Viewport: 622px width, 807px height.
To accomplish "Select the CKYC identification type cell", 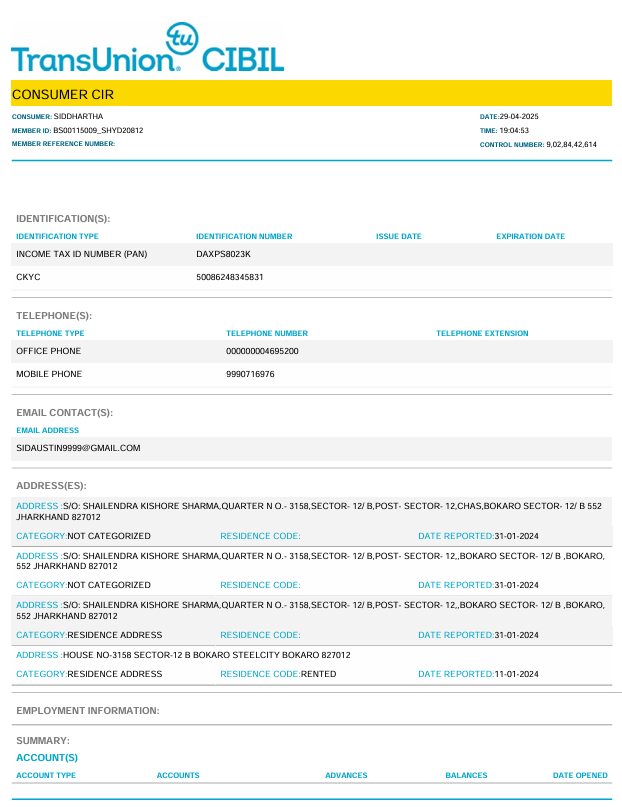I will 28,277.
